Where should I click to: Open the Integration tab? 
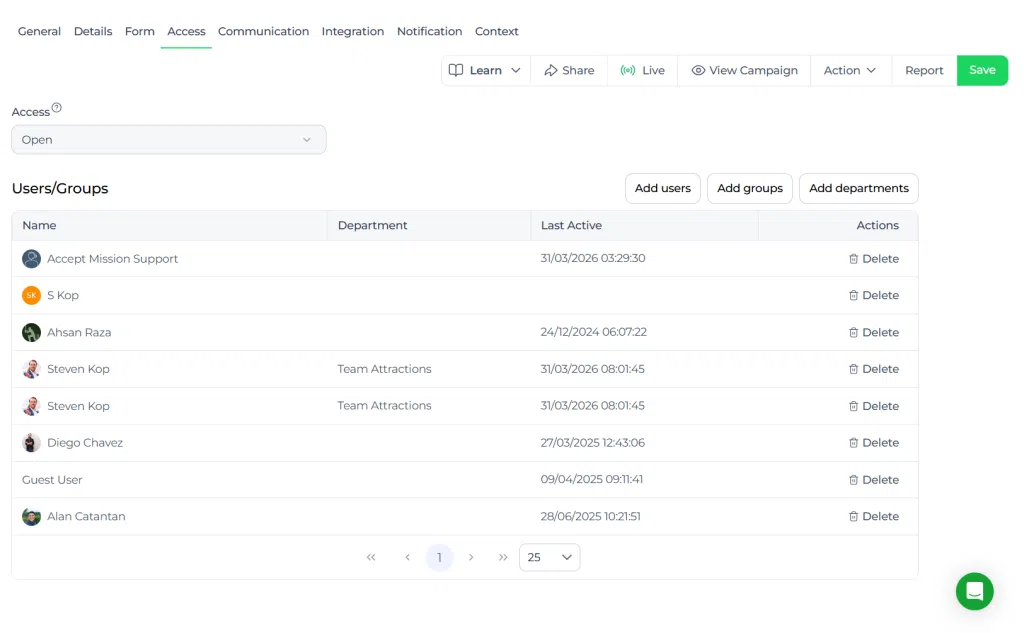click(x=353, y=31)
